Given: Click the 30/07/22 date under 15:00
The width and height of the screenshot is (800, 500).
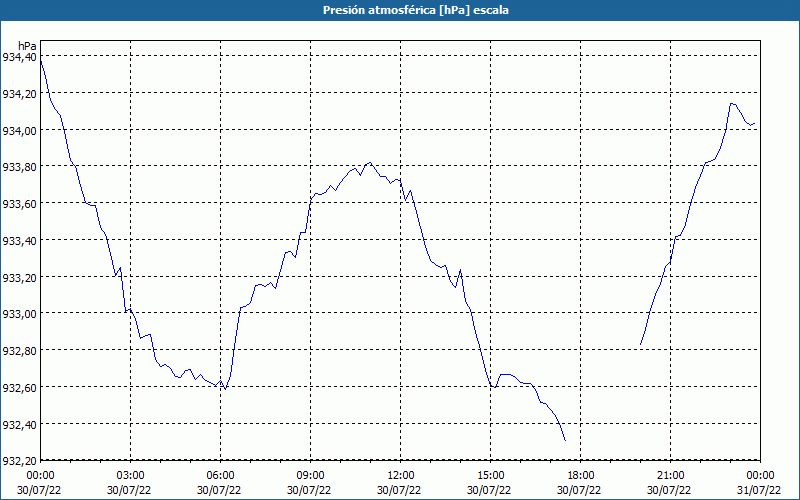Looking at the screenshot, I should point(489,490).
